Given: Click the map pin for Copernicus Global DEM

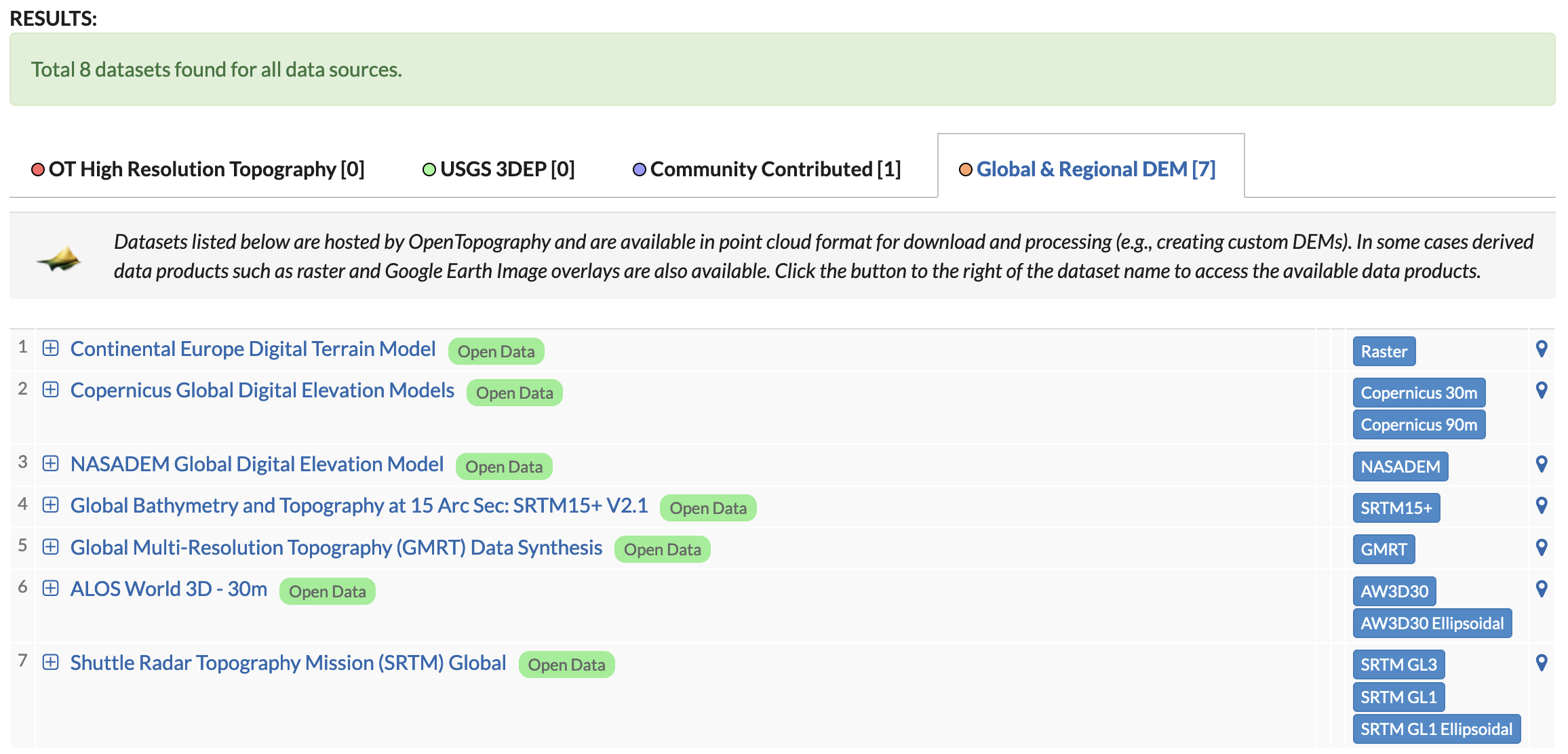Looking at the screenshot, I should click(1542, 390).
